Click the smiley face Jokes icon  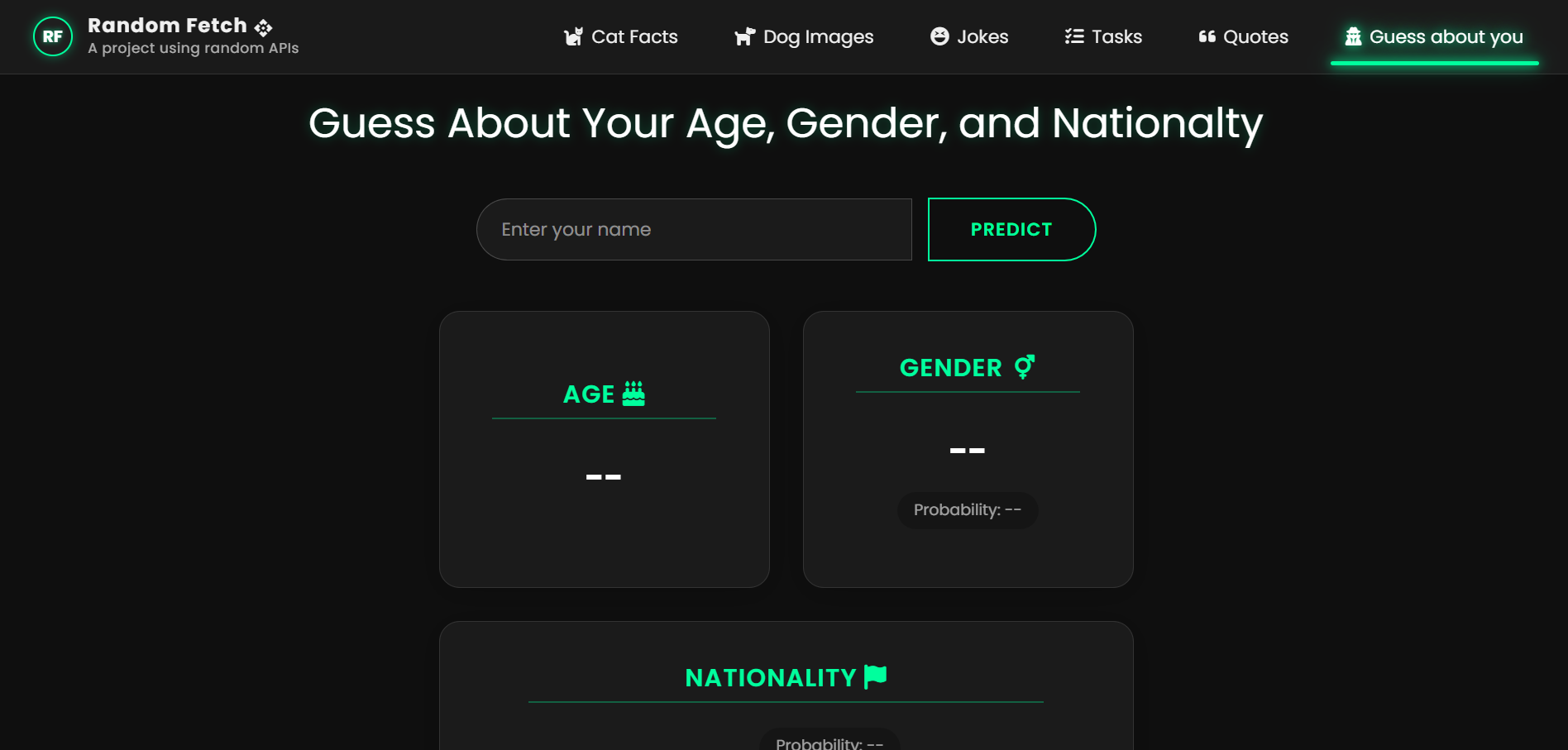939,36
